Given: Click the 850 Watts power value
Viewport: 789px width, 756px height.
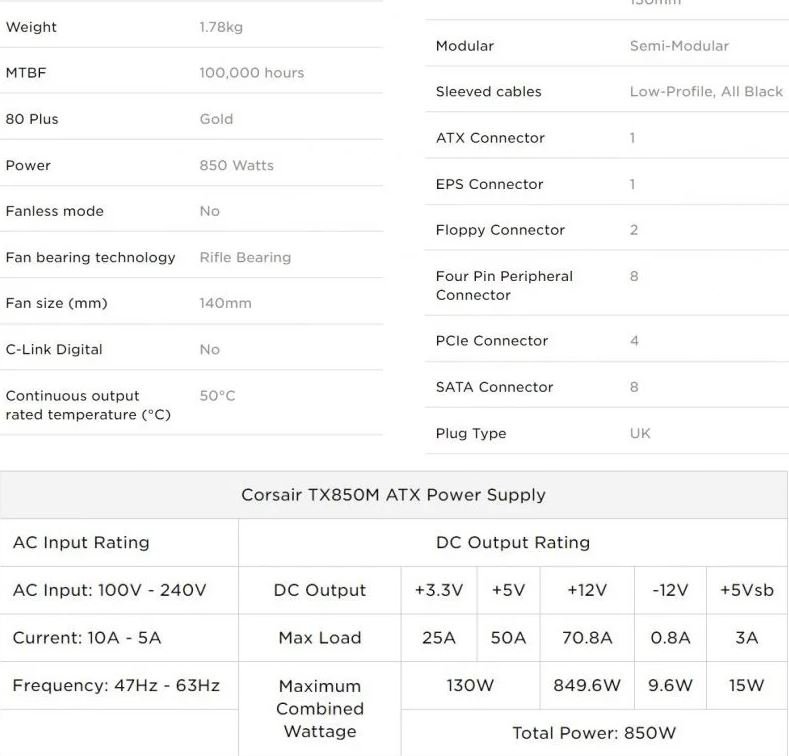Looking at the screenshot, I should coord(236,166).
